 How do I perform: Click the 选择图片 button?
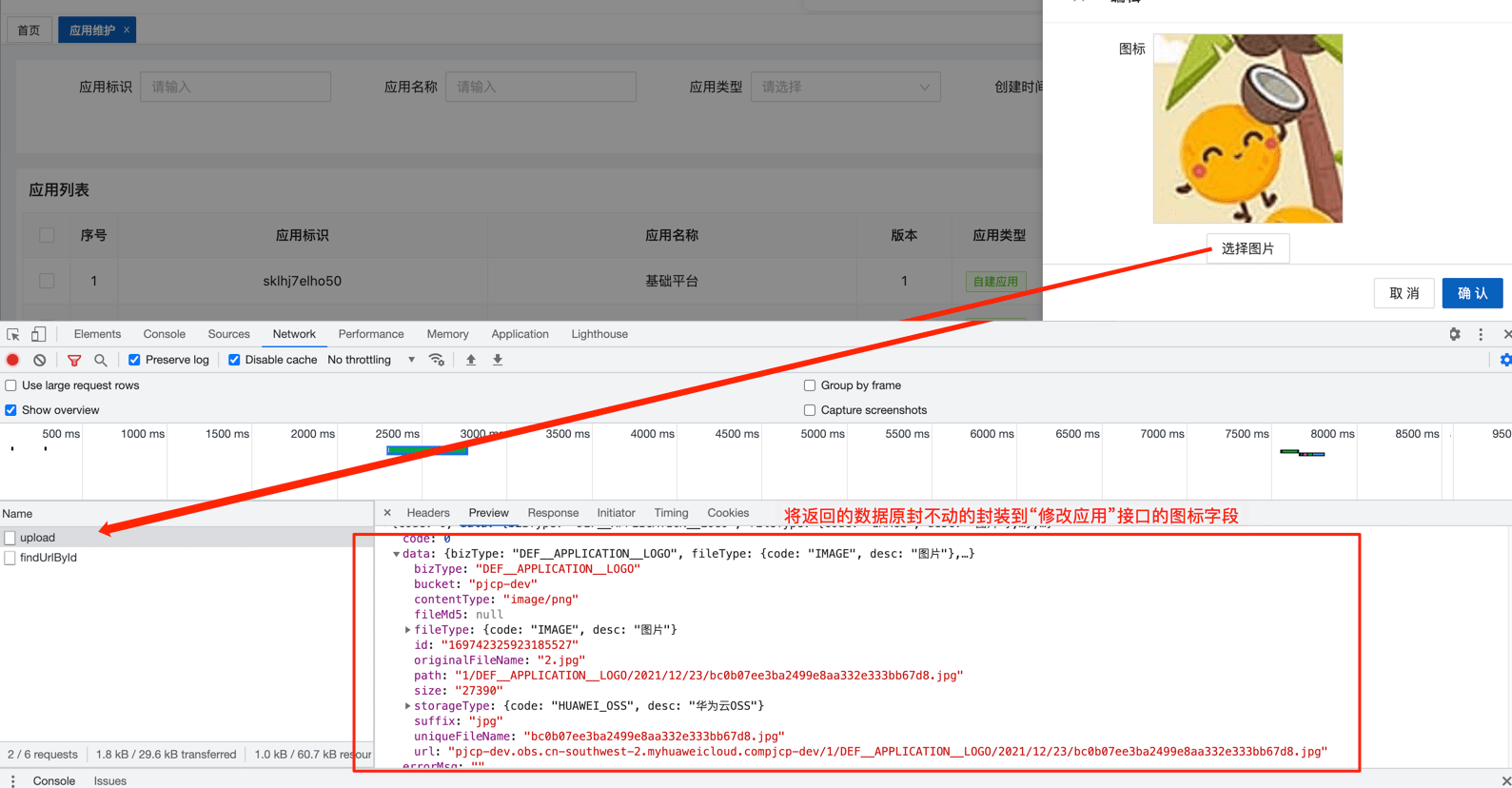[1247, 248]
